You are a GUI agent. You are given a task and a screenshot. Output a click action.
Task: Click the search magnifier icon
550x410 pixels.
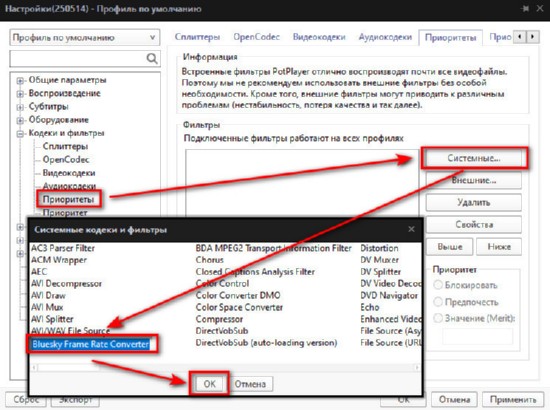pos(152,58)
